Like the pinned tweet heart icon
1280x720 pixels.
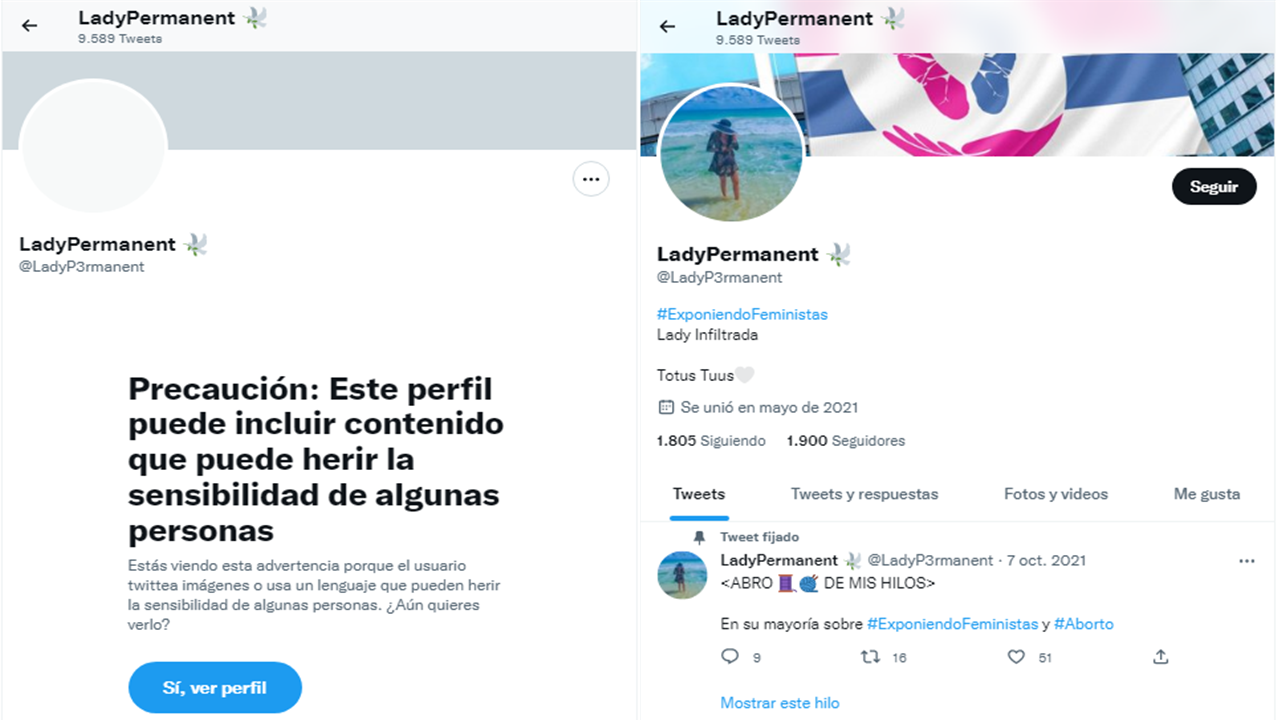tap(1016, 657)
